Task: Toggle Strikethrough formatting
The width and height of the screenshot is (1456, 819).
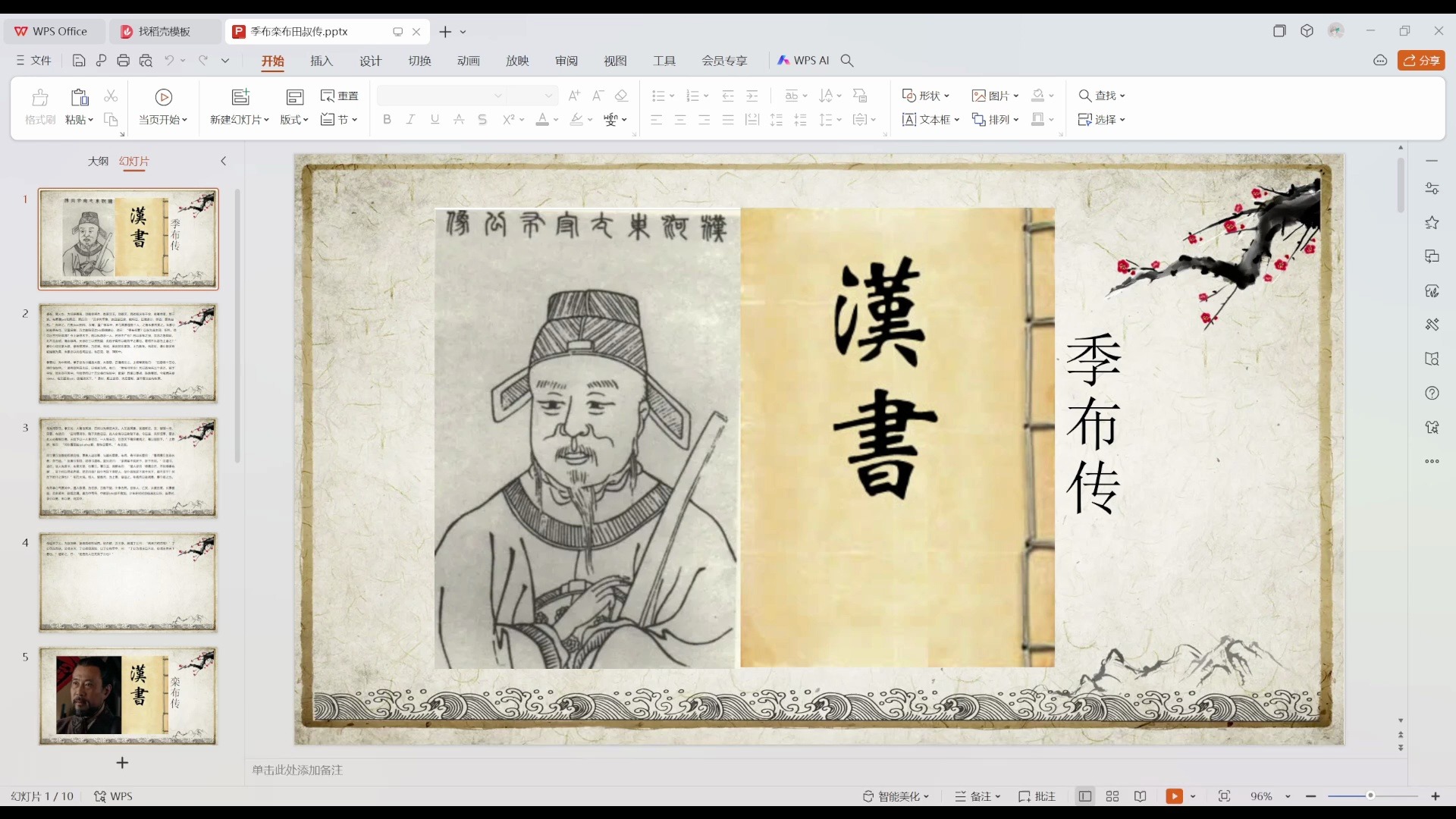Action: [x=459, y=119]
